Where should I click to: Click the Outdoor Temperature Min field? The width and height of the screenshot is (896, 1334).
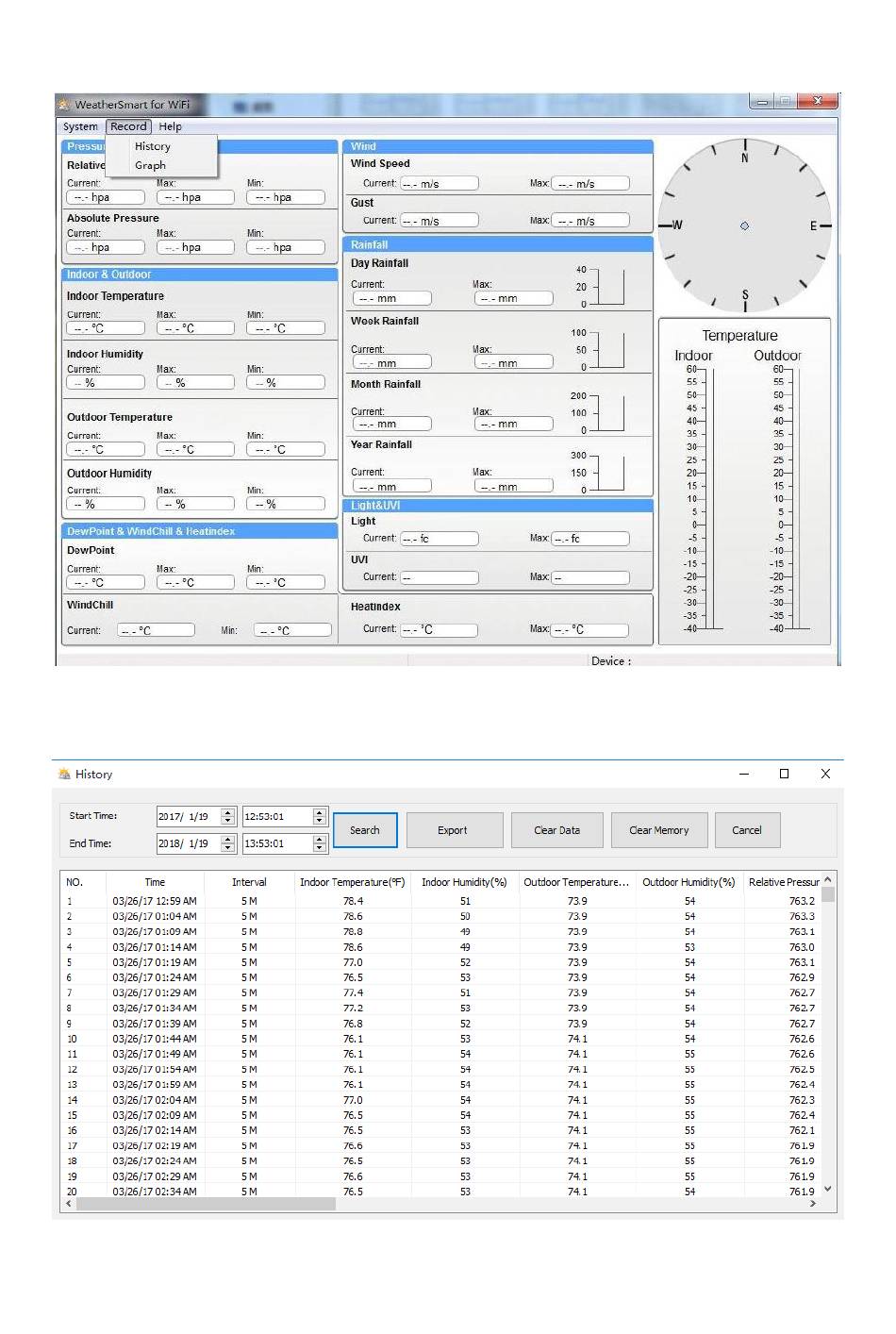coord(286,449)
